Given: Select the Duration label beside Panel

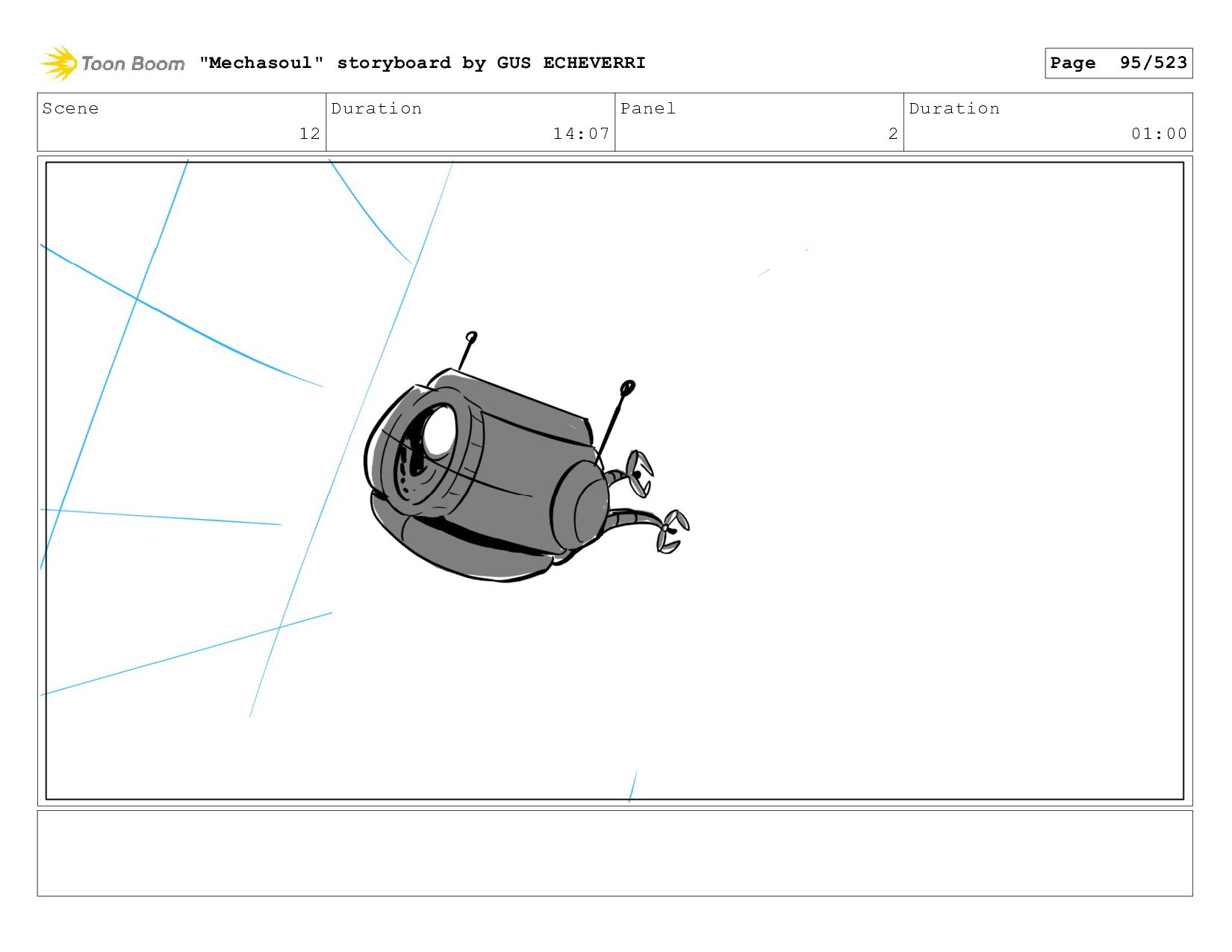Looking at the screenshot, I should [954, 108].
